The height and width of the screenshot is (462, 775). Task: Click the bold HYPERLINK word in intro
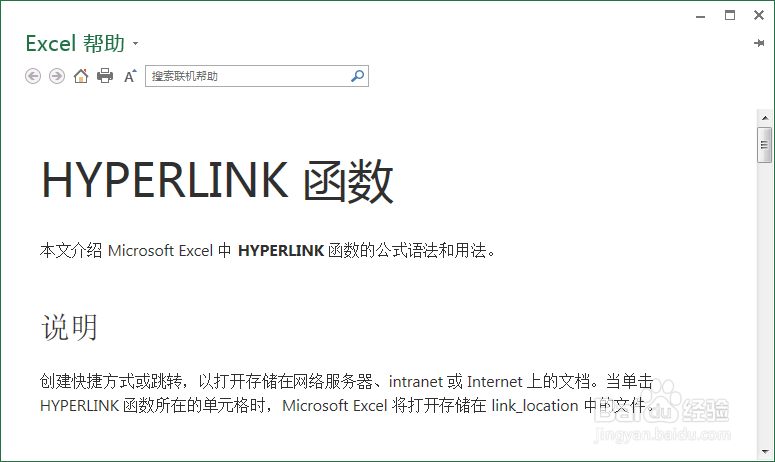point(281,251)
